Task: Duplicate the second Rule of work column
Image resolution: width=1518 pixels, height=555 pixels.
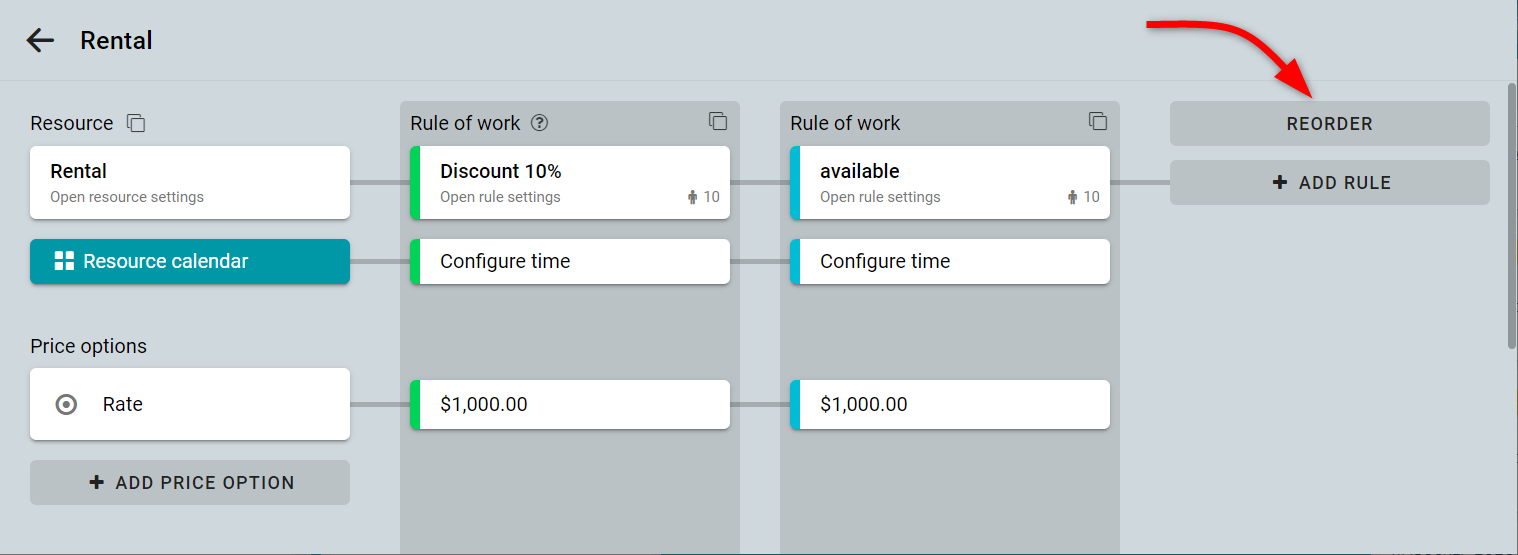Action: [1098, 121]
